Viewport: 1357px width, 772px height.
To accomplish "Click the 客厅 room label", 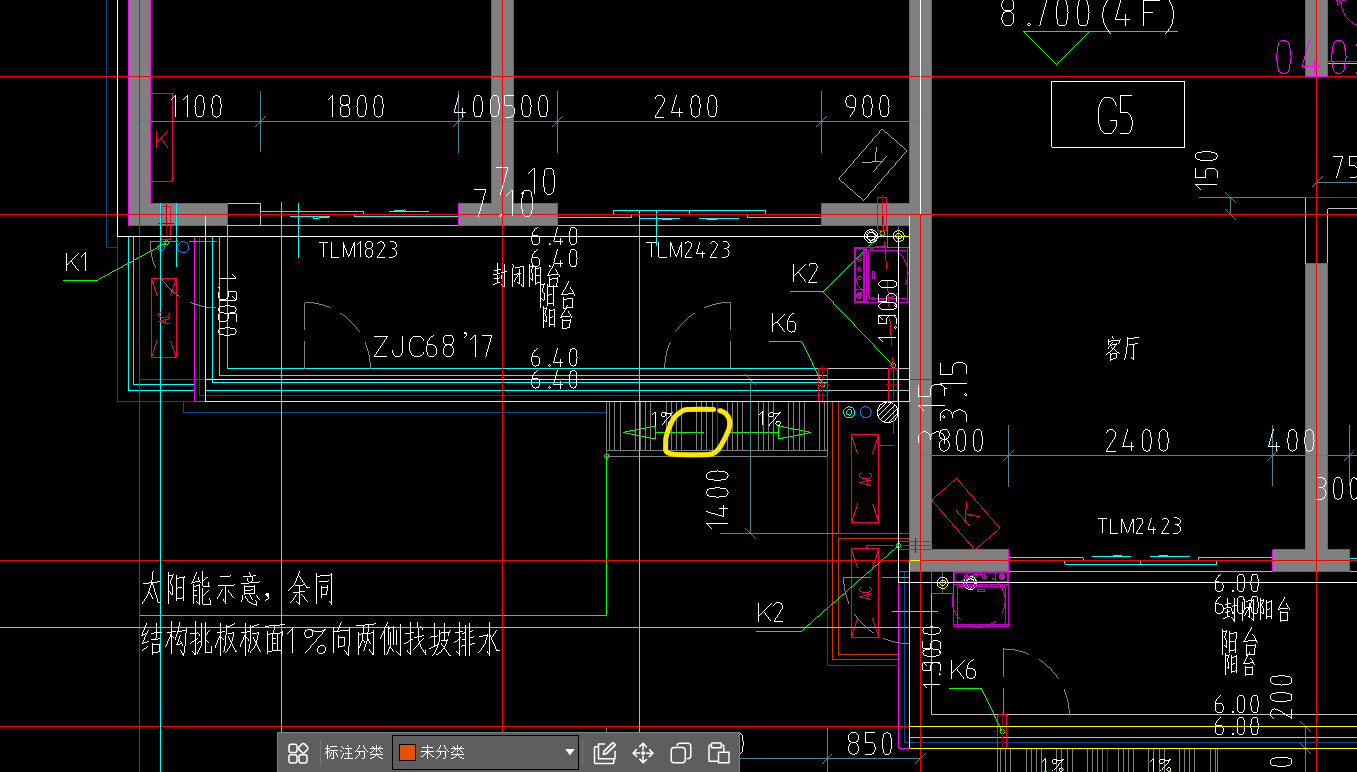I will [x=1122, y=349].
